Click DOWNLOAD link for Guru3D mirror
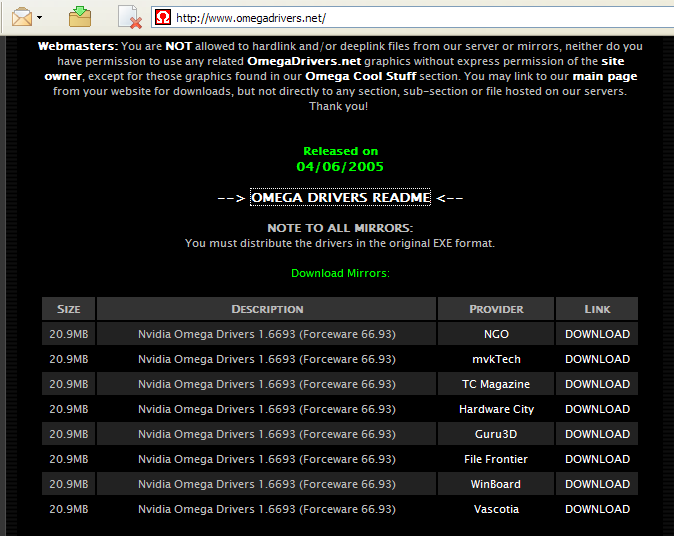This screenshot has width=674, height=536. 597,434
